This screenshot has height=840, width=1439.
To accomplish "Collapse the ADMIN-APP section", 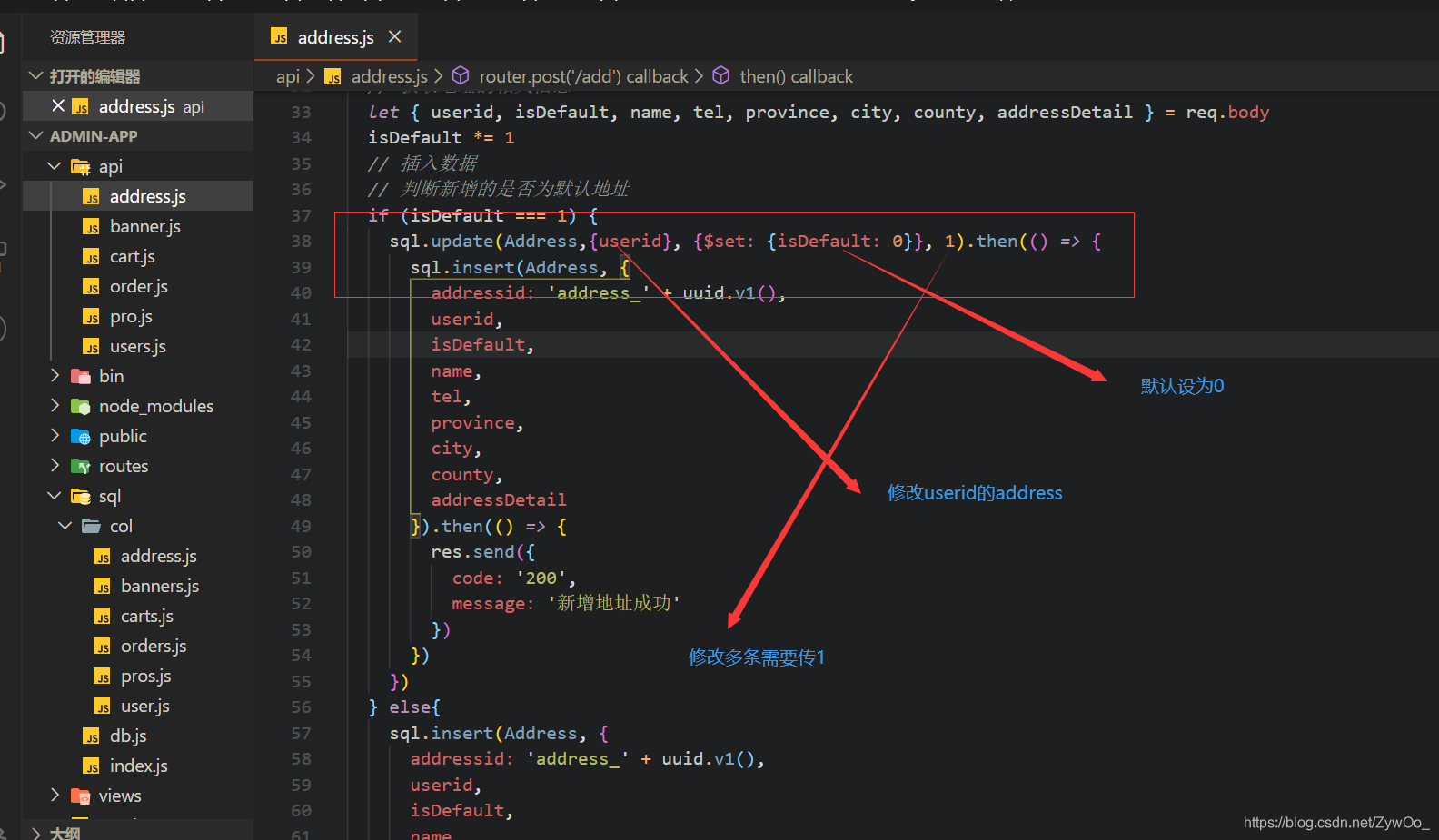I will point(36,136).
